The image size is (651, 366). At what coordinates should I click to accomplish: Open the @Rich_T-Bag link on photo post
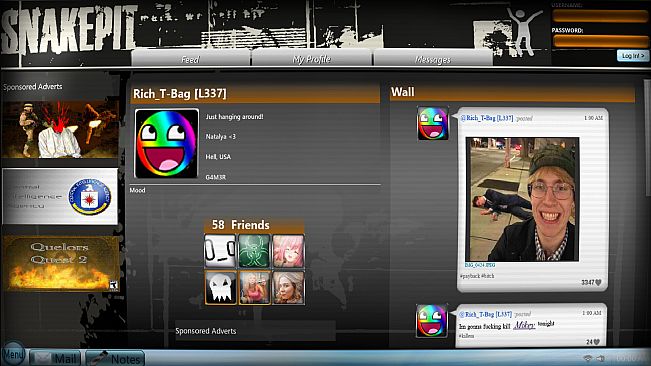pyautogui.click(x=487, y=118)
